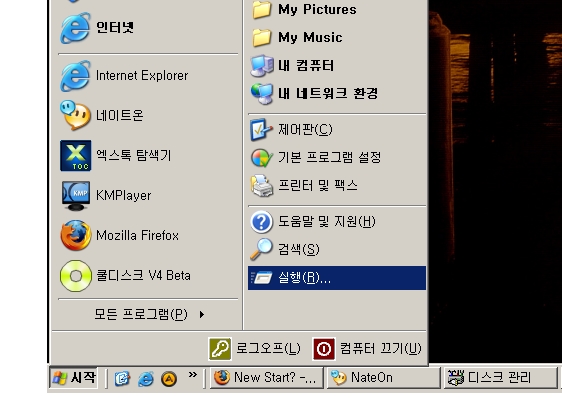
Task: Click the Firefox globe icon in start menu
Action: (76, 236)
